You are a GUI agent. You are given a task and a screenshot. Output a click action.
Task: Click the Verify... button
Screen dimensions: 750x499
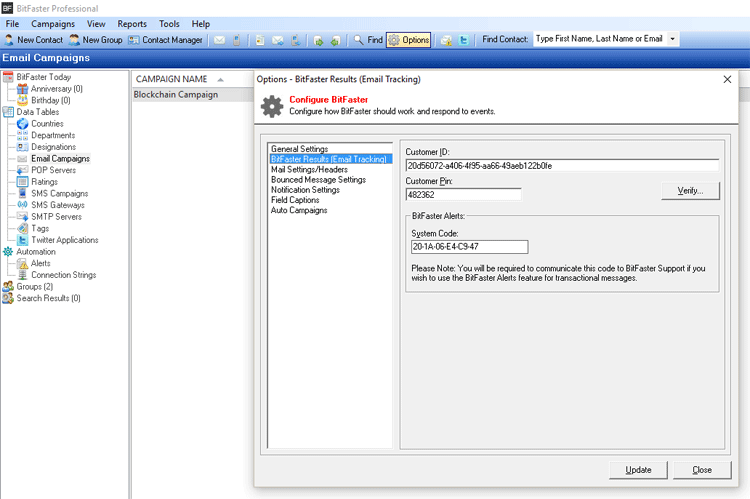(690, 191)
